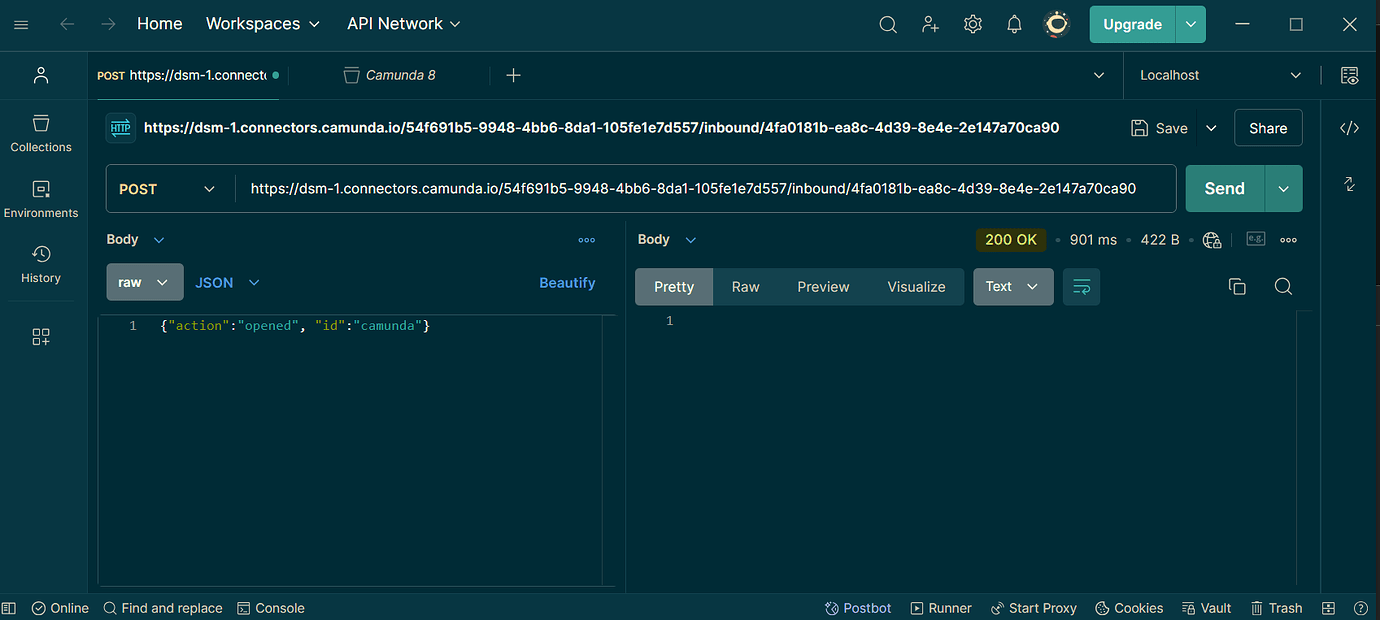Open the configure workspace sidebar icon
The height and width of the screenshot is (620, 1380).
point(41,337)
